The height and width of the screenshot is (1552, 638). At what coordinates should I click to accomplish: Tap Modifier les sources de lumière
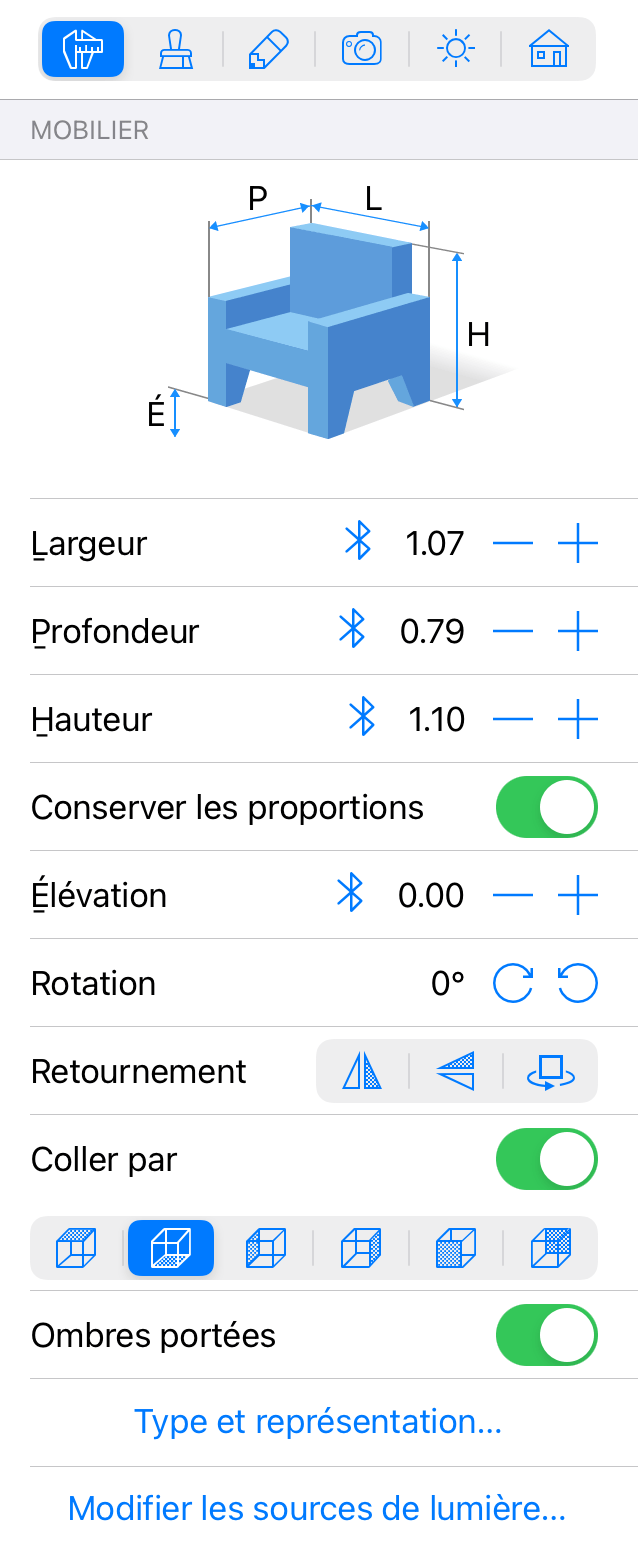pyautogui.click(x=318, y=1508)
